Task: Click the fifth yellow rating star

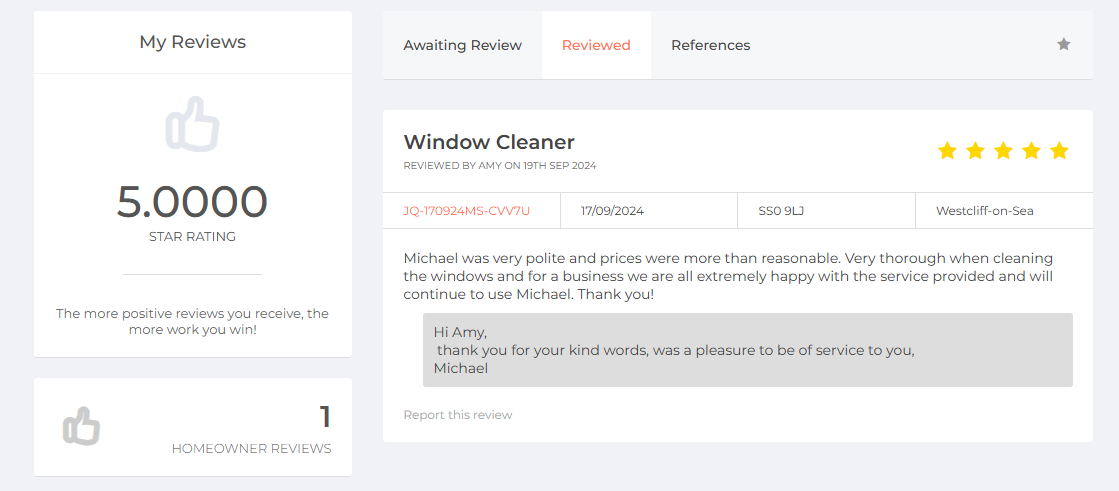Action: pyautogui.click(x=1060, y=151)
